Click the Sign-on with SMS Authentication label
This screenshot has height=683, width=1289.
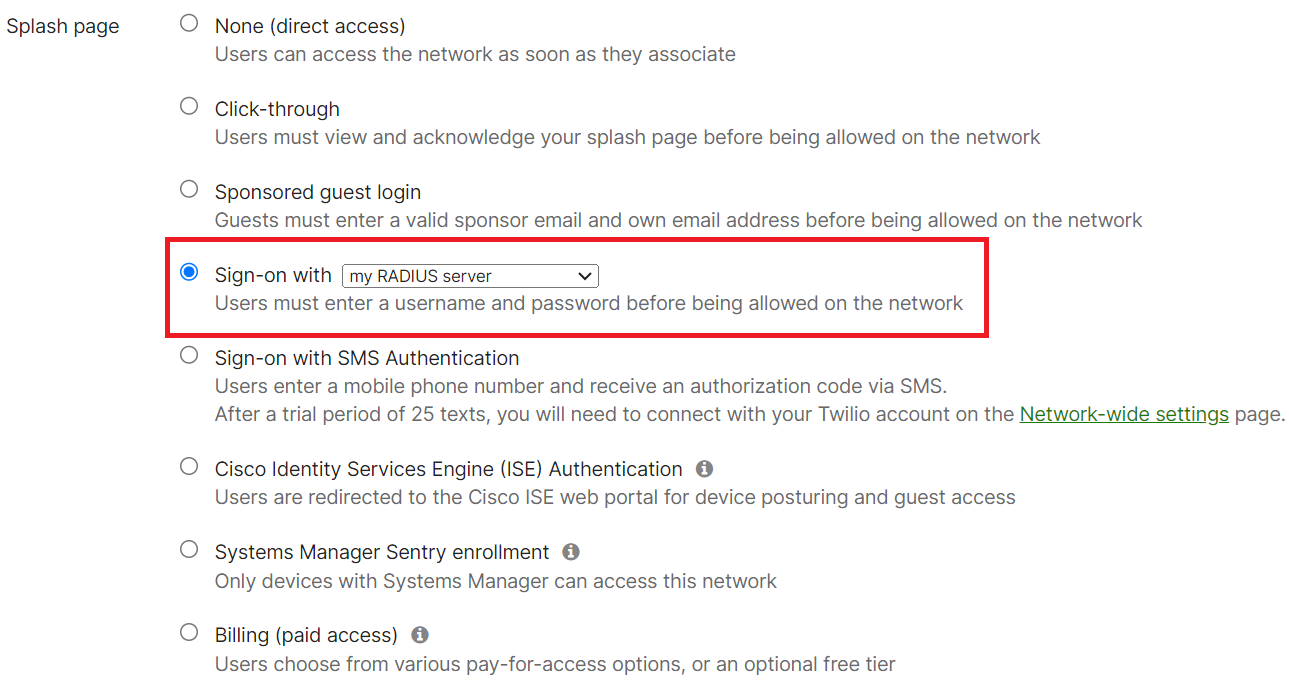point(366,358)
